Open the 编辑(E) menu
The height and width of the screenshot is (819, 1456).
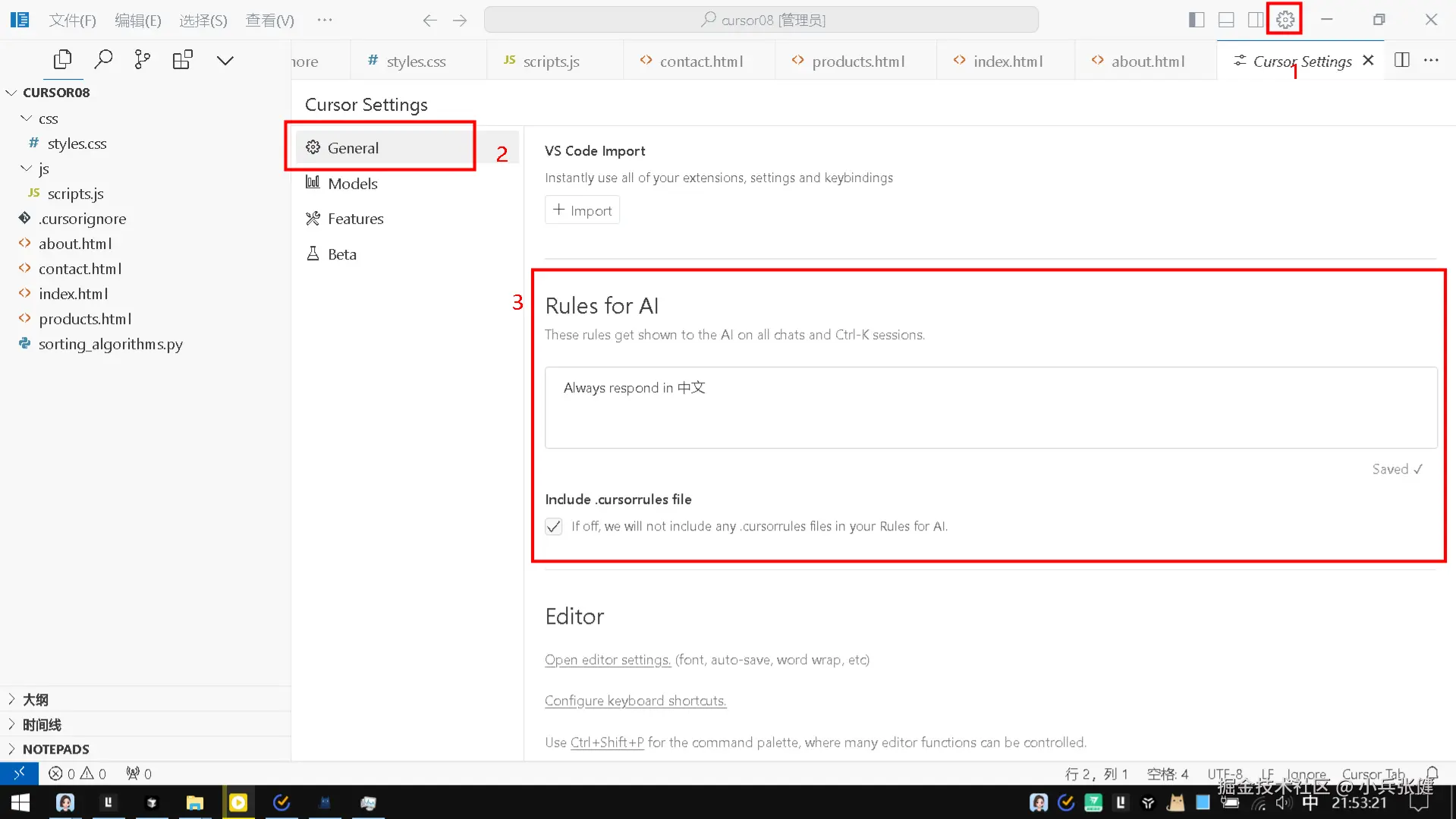pyautogui.click(x=138, y=20)
